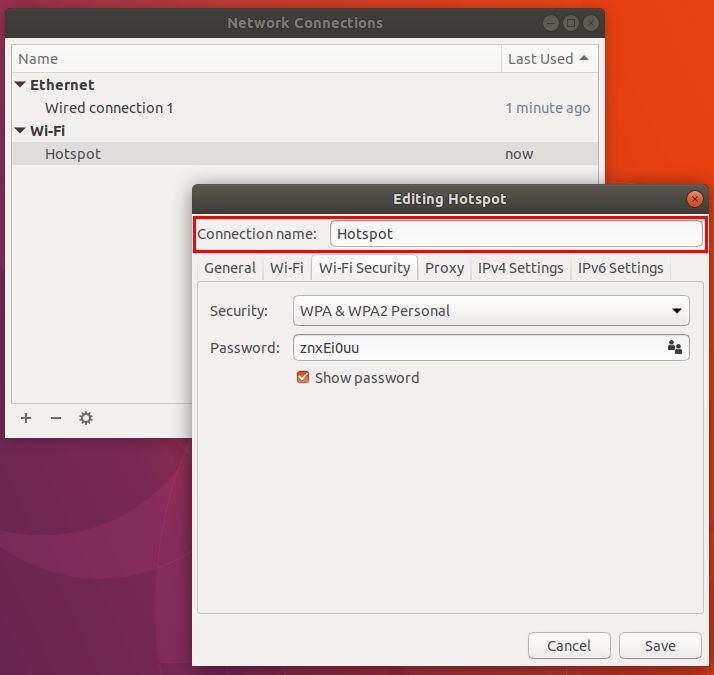Open the Proxy tab
The image size is (714, 675).
(x=444, y=268)
